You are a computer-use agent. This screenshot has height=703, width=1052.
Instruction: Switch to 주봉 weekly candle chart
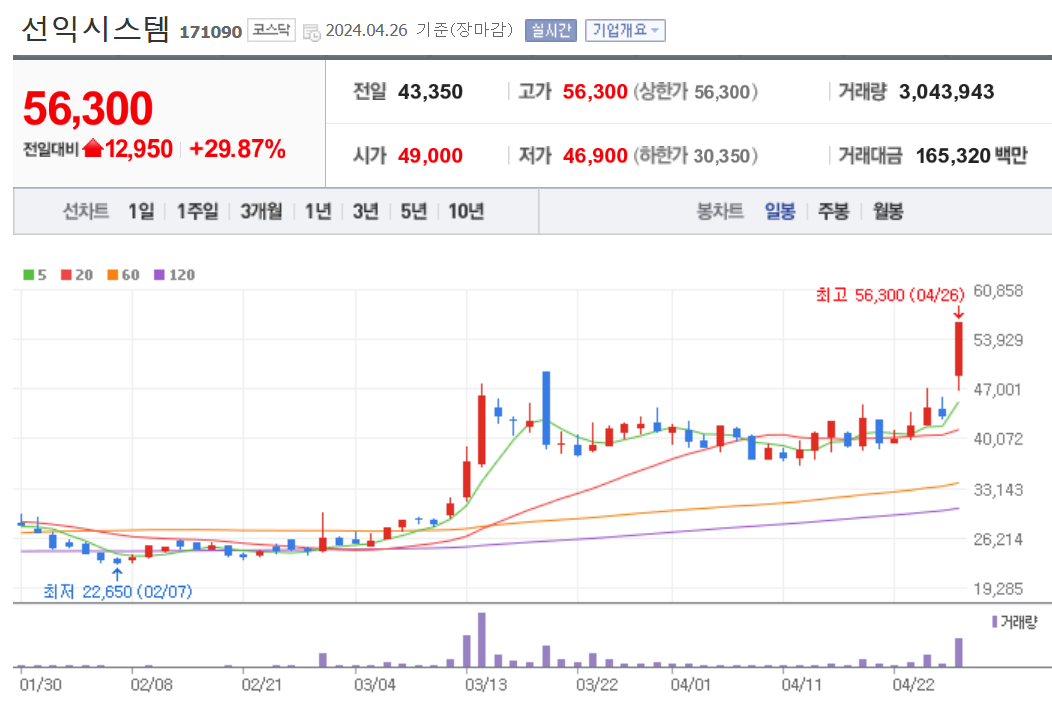click(833, 211)
